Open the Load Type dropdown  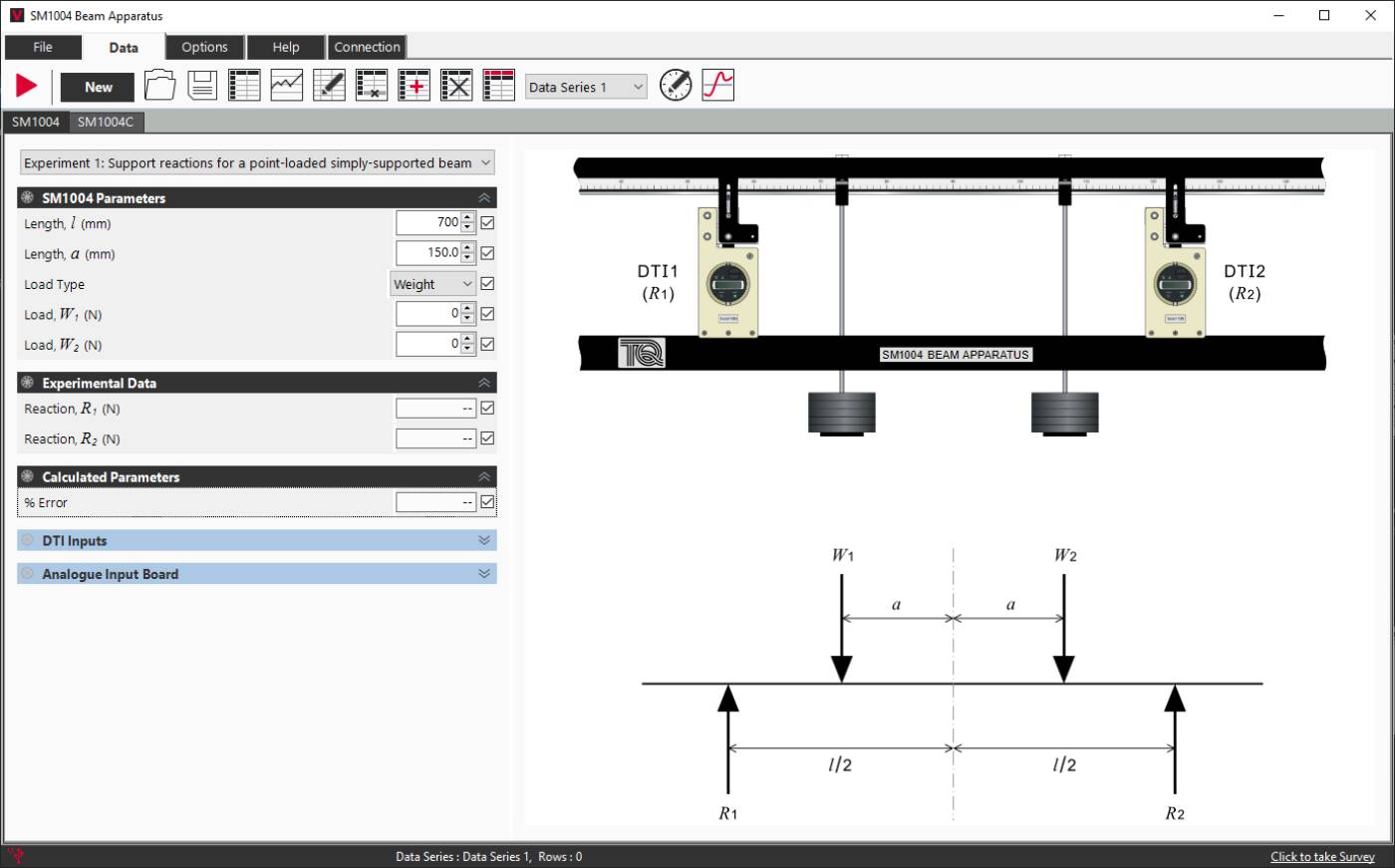[432, 284]
